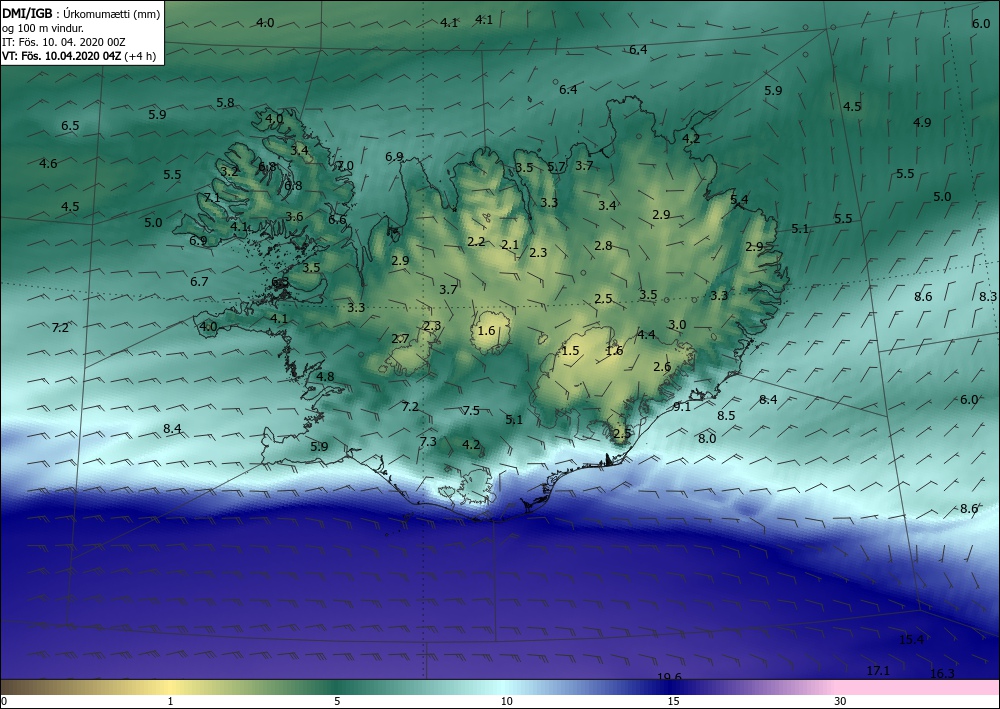Select the 'IT: Fös. 10. 04. 2020 00Z' line
Image resolution: width=1000 pixels, height=709 pixels.
pos(64,42)
